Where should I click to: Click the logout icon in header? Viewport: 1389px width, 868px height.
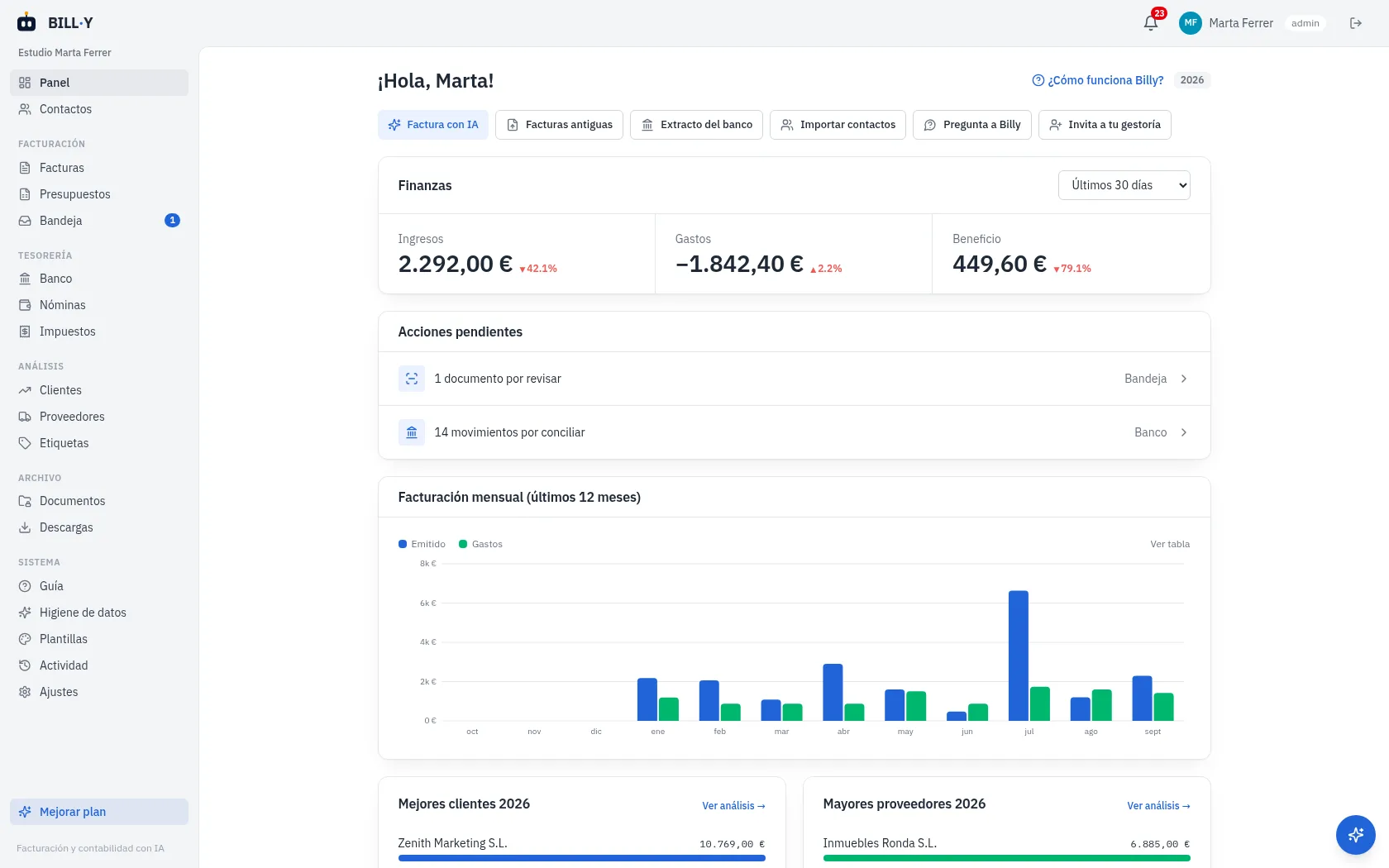1356,23
